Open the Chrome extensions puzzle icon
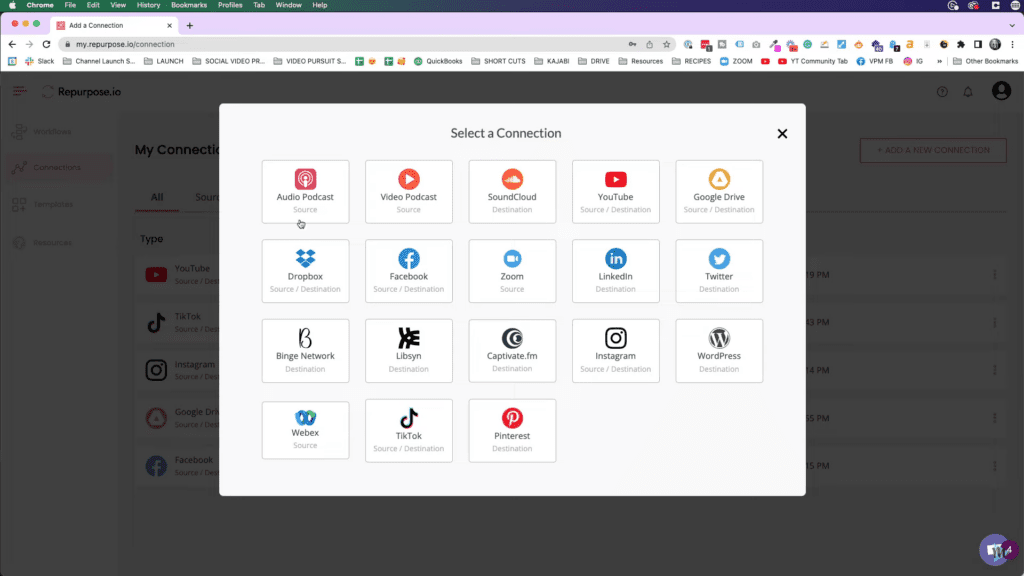 [x=961, y=44]
